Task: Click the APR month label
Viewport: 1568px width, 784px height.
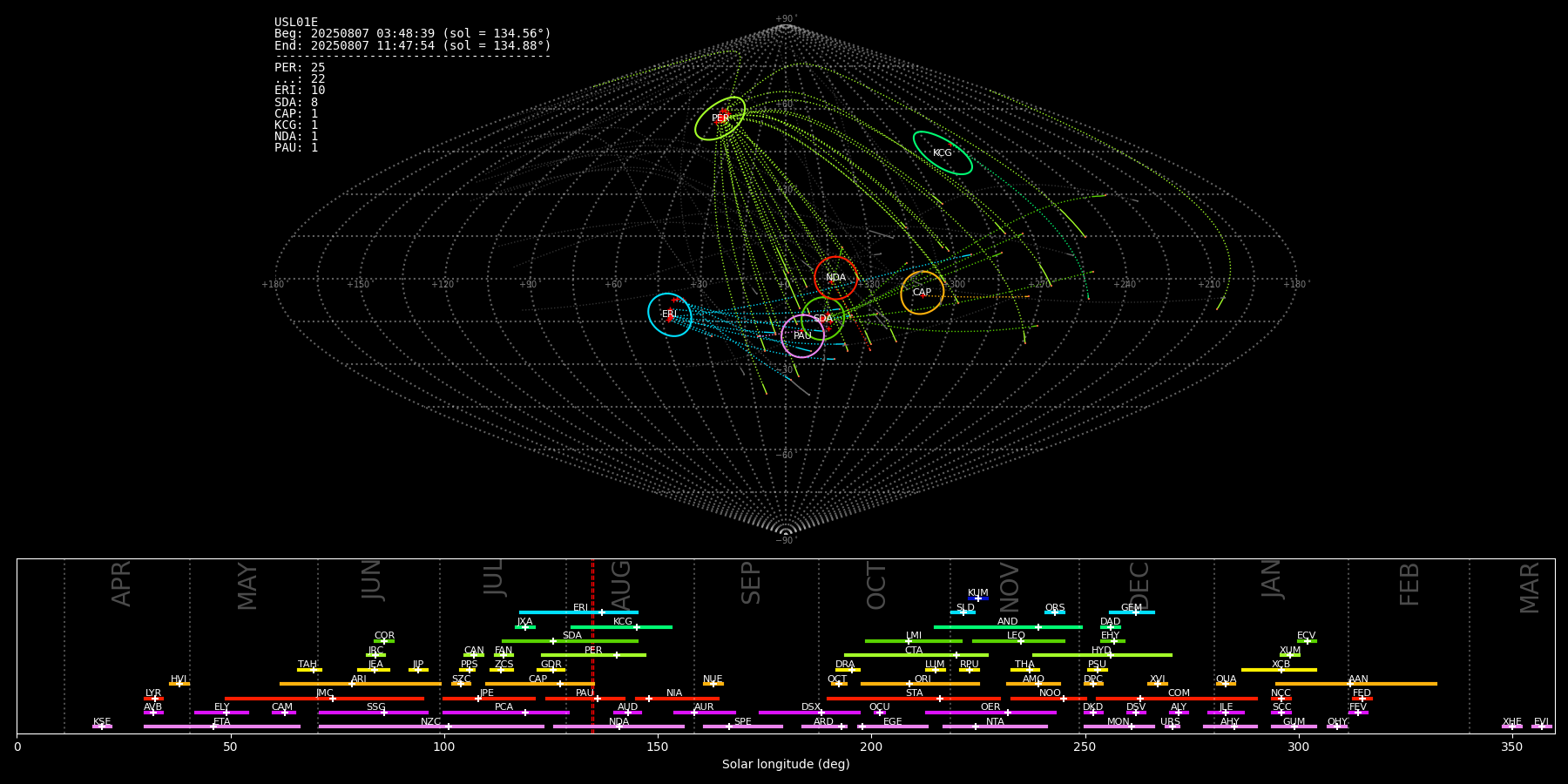Action: [121, 584]
